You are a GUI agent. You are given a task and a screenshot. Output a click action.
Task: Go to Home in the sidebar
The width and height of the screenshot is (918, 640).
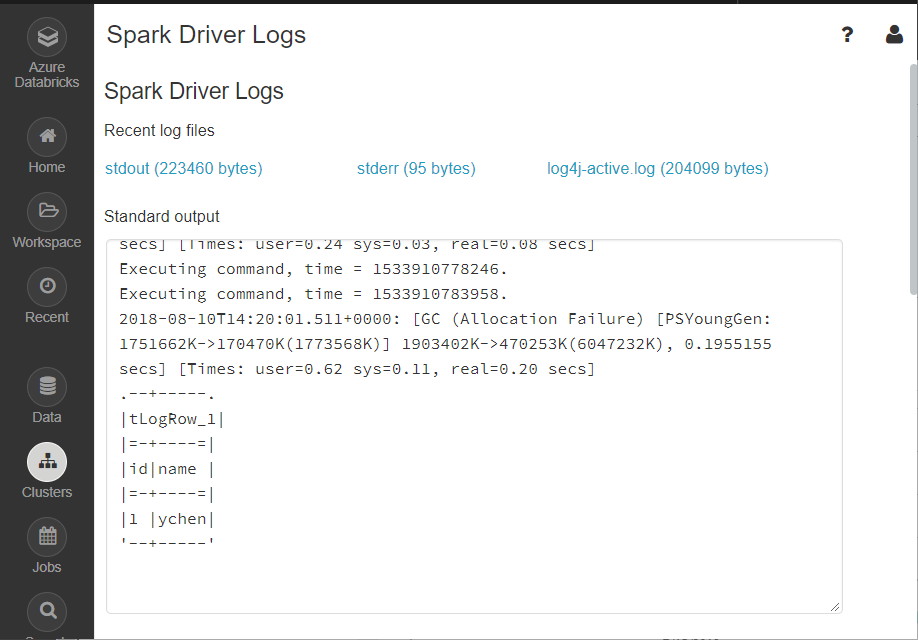pyautogui.click(x=47, y=136)
